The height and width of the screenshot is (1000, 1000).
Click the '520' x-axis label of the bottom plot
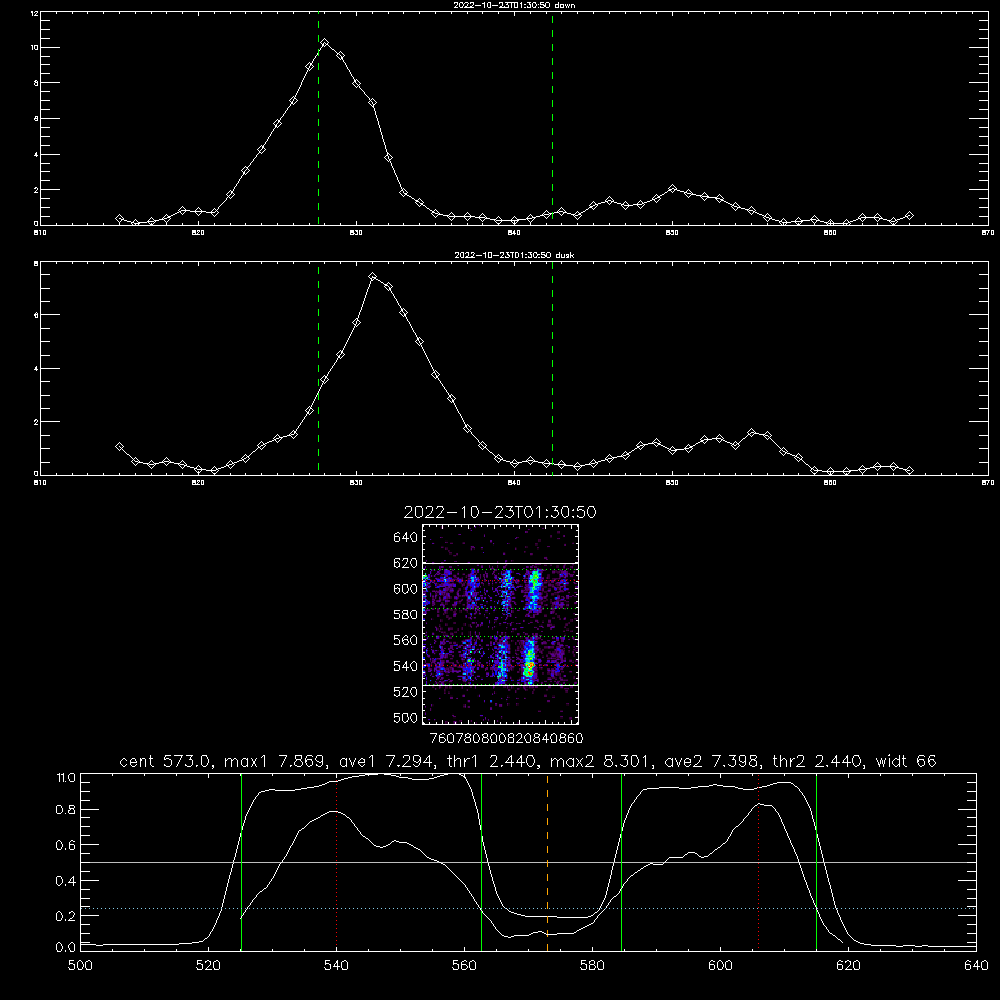208,966
